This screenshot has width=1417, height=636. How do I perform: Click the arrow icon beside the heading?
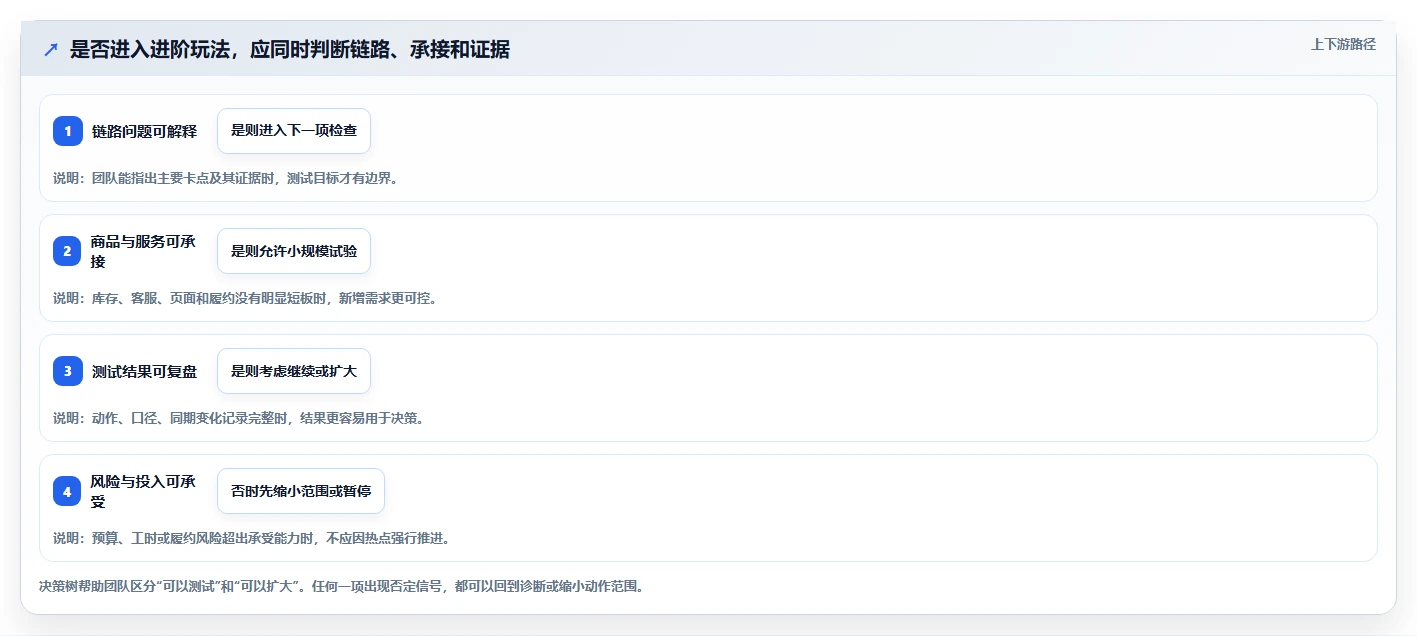pos(51,50)
